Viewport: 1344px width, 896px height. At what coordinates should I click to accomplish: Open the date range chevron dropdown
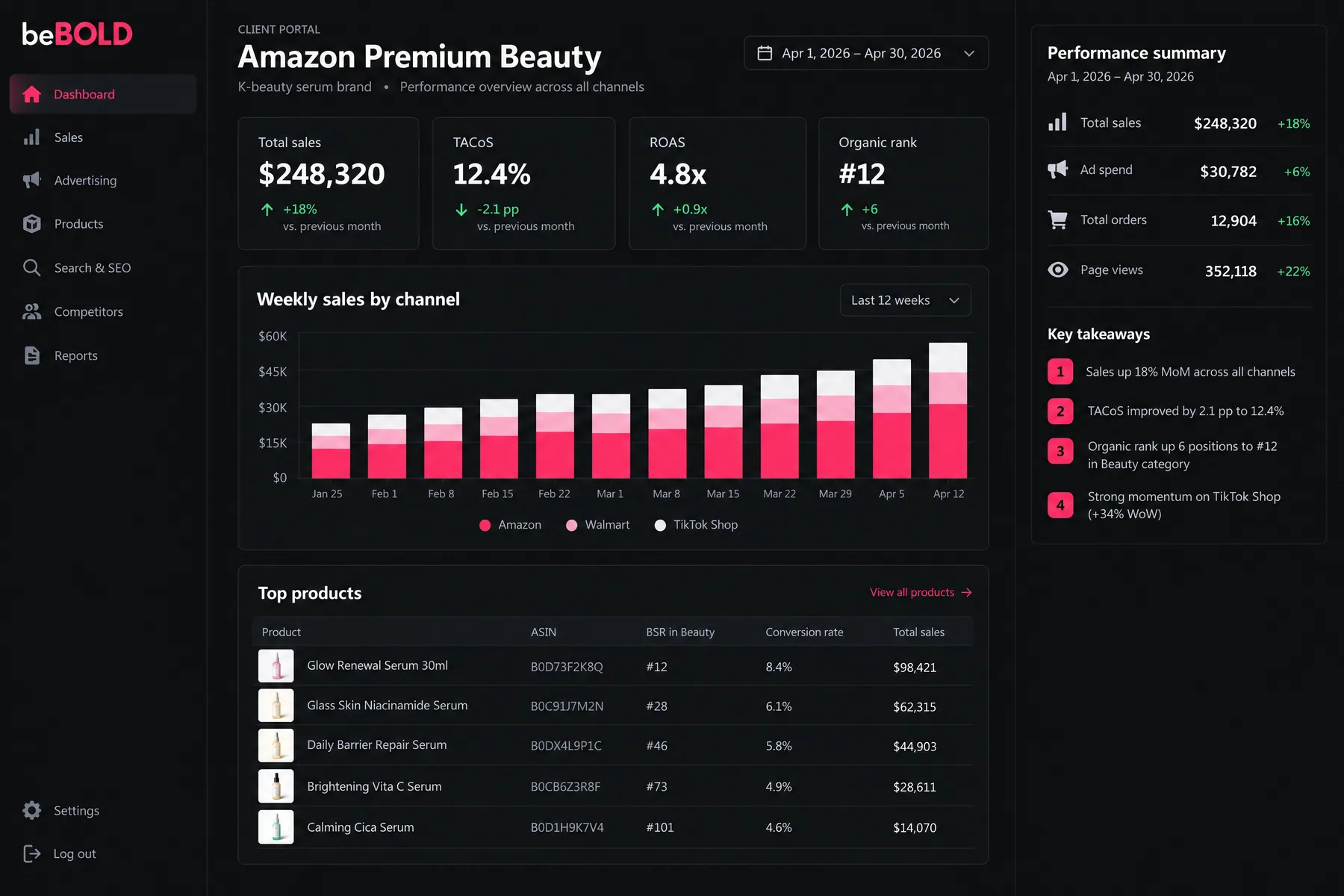tap(969, 53)
